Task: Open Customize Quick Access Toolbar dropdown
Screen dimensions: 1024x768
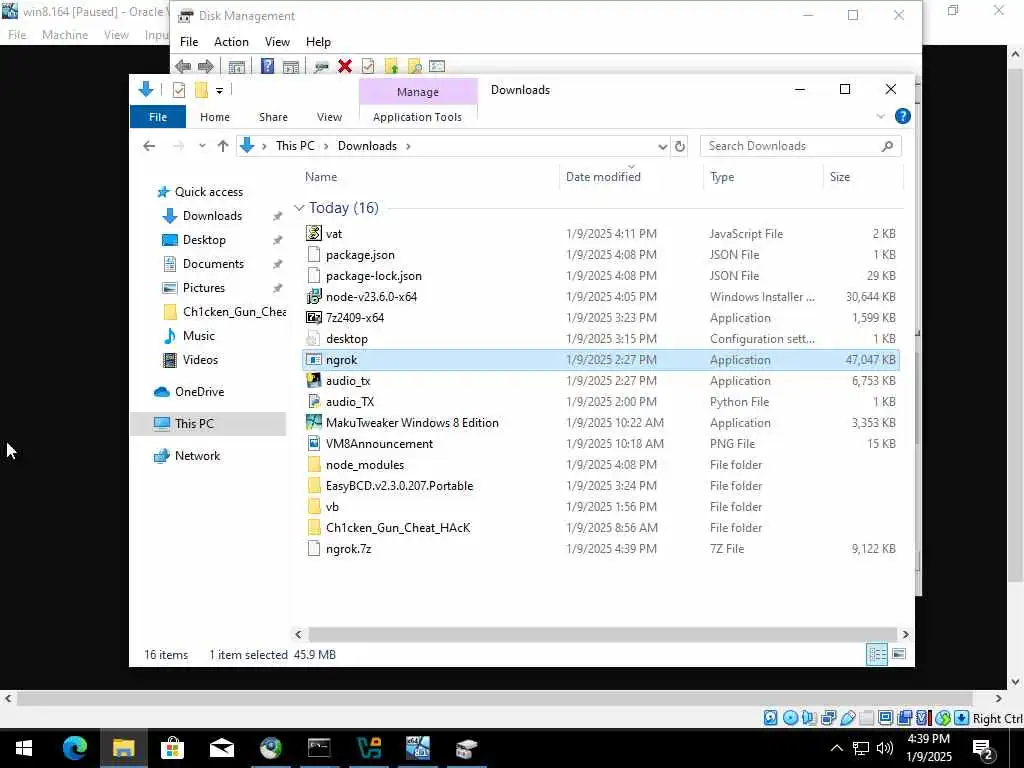Action: click(x=219, y=90)
